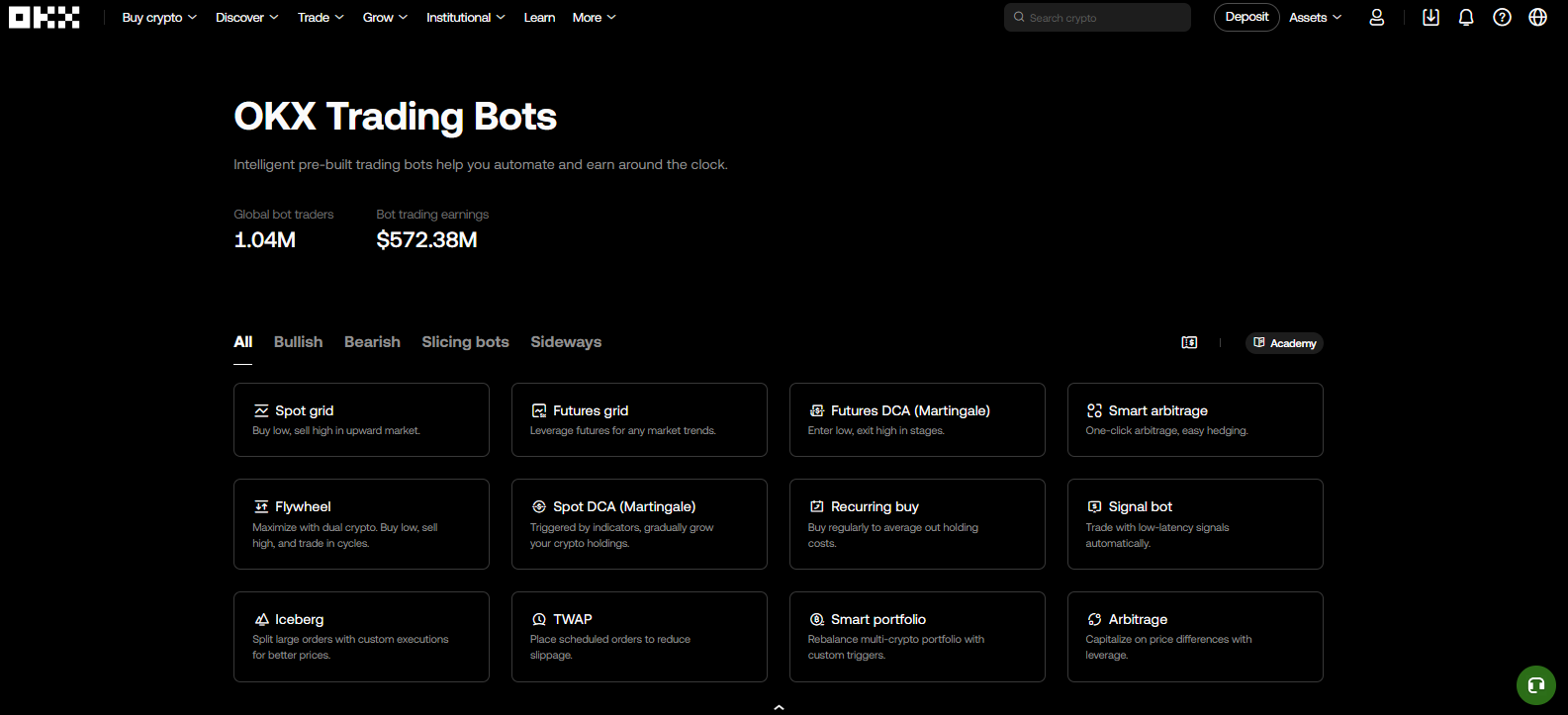1568x715 pixels.
Task: Click the Futures DCA (Martingale) icon
Action: 817,410
